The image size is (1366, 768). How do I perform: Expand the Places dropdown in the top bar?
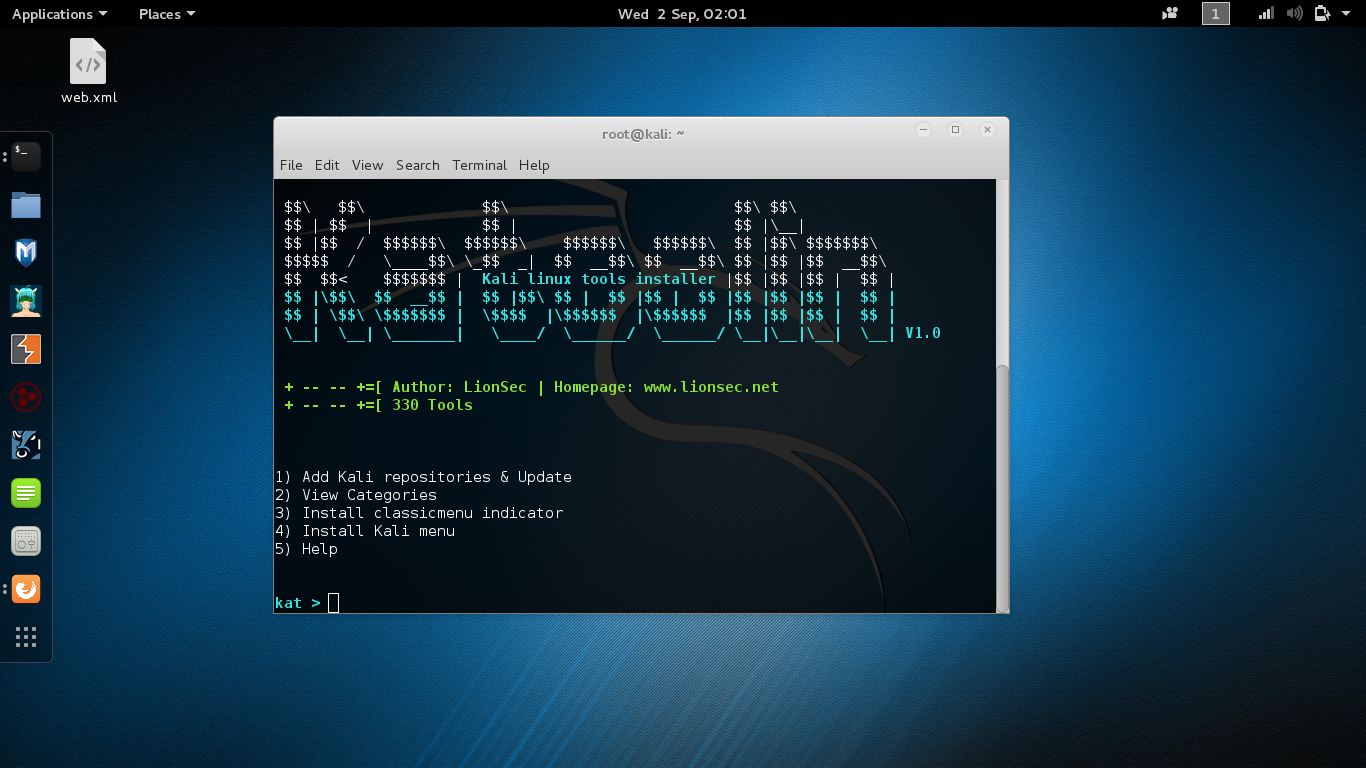coord(160,13)
